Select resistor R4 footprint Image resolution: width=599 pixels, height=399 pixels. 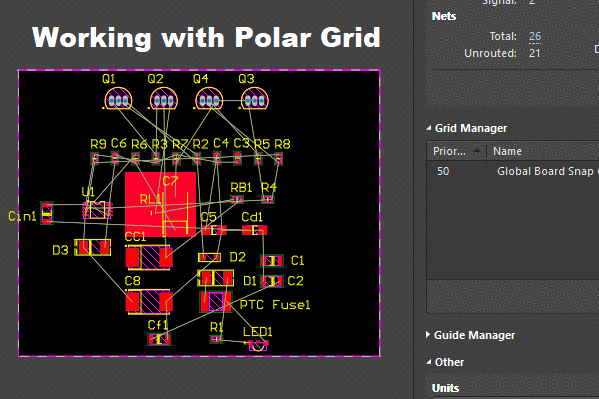click(268, 200)
